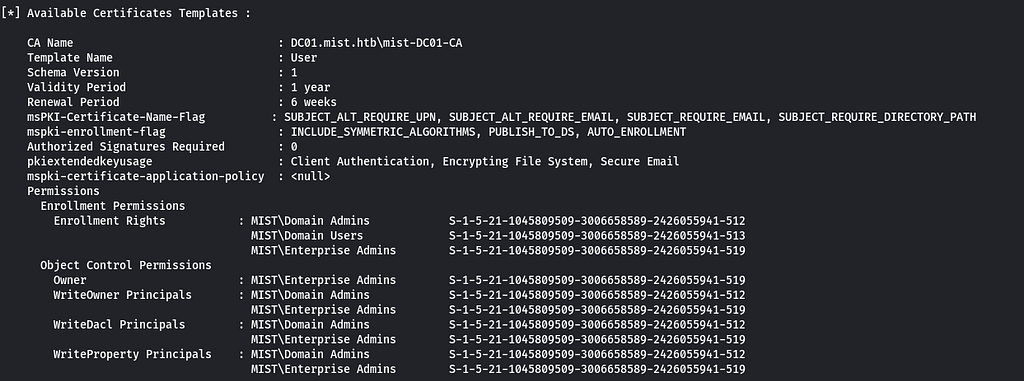The width and height of the screenshot is (1024, 381).
Task: Click the WriteProperty Principals label
Action: [133, 354]
